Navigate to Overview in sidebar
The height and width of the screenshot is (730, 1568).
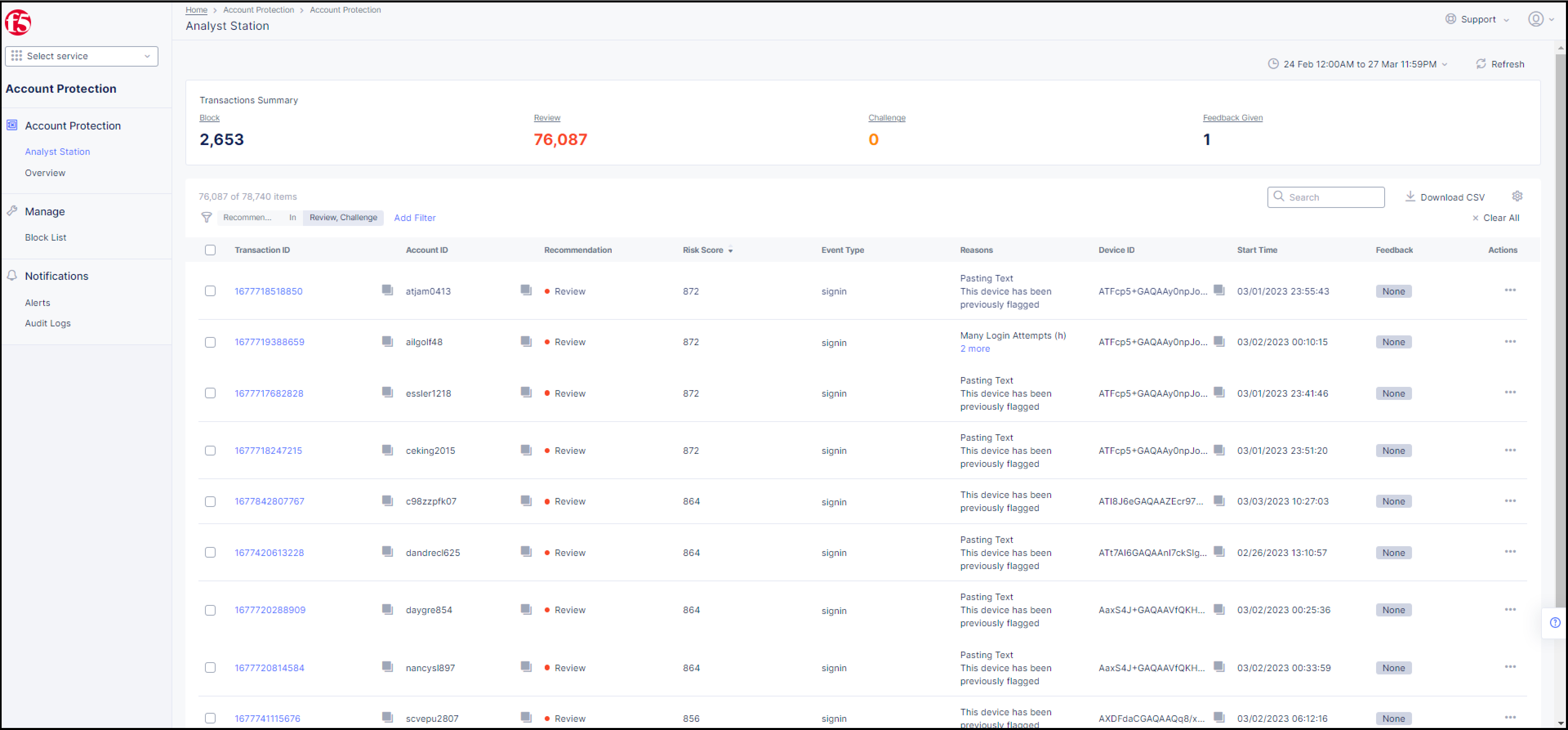[45, 173]
